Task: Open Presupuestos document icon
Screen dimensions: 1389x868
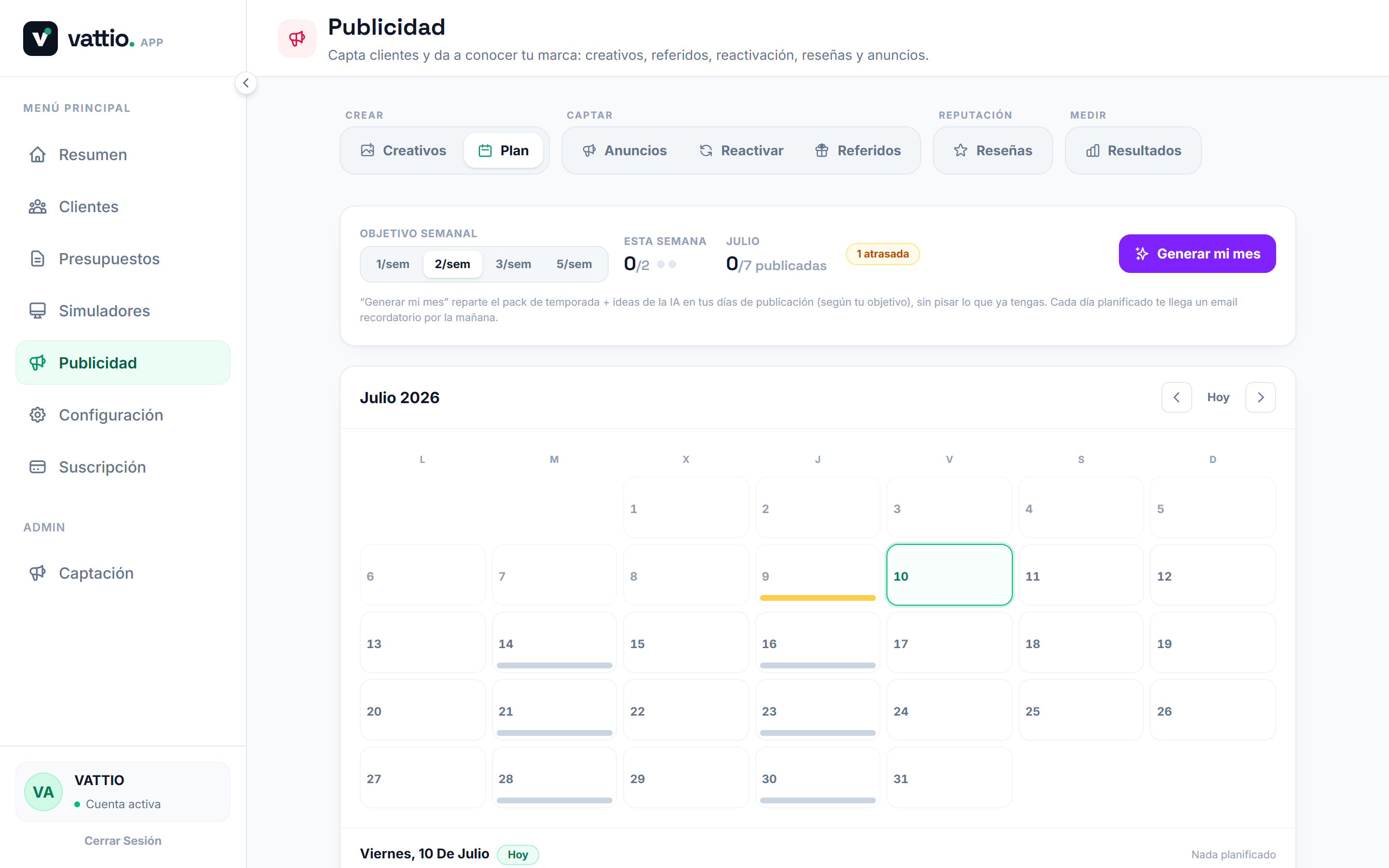Action: (x=37, y=259)
